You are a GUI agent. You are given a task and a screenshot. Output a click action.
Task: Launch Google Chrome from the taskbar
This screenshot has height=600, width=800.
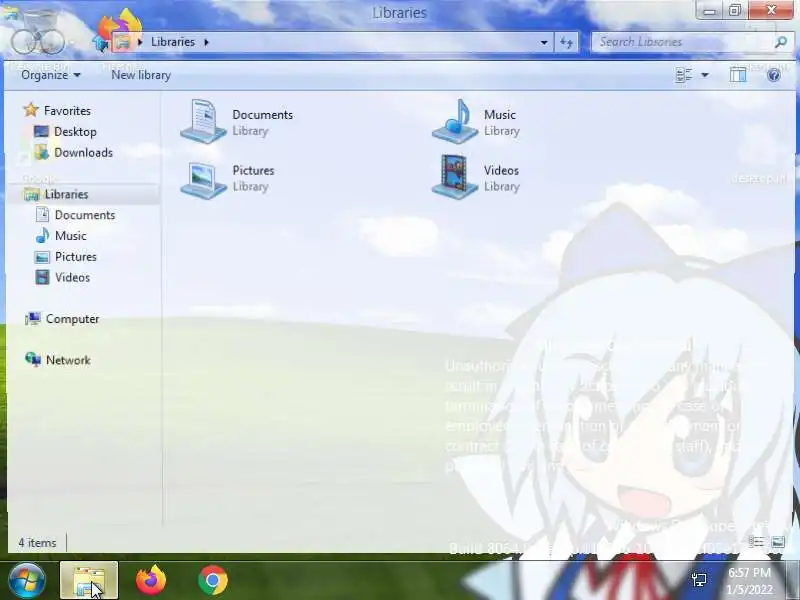point(213,580)
